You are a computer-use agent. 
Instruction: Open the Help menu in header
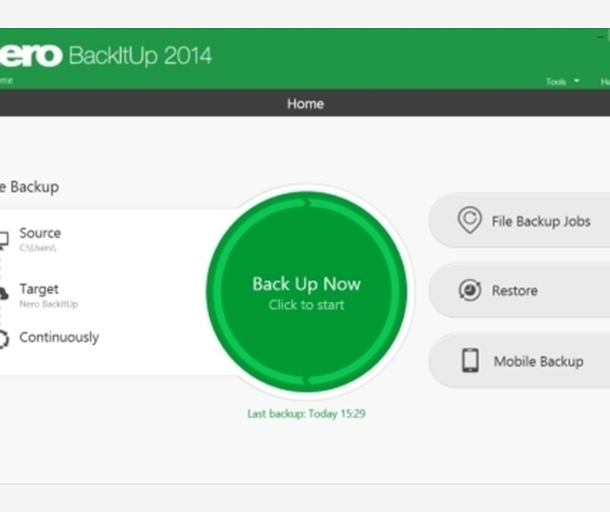pos(604,82)
